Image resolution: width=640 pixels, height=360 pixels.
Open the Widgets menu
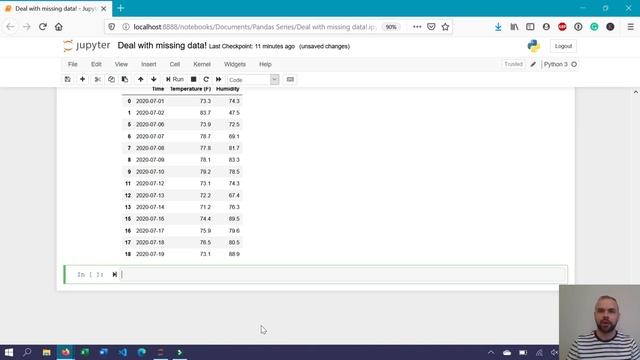tap(235, 64)
